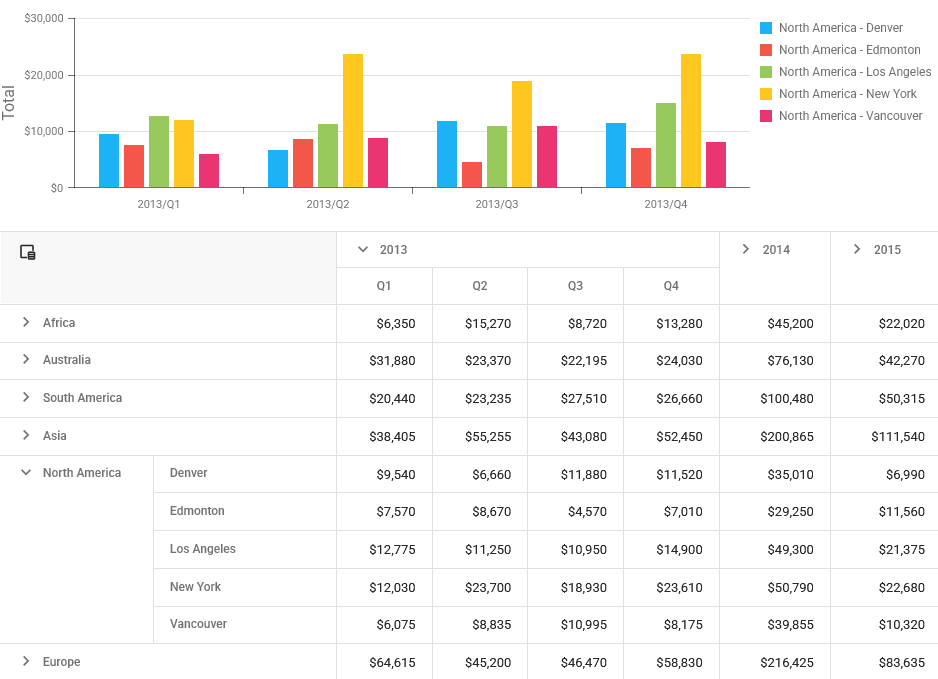The height and width of the screenshot is (679, 938).
Task: Click North America - Los Angeles legend label
Action: [x=855, y=72]
